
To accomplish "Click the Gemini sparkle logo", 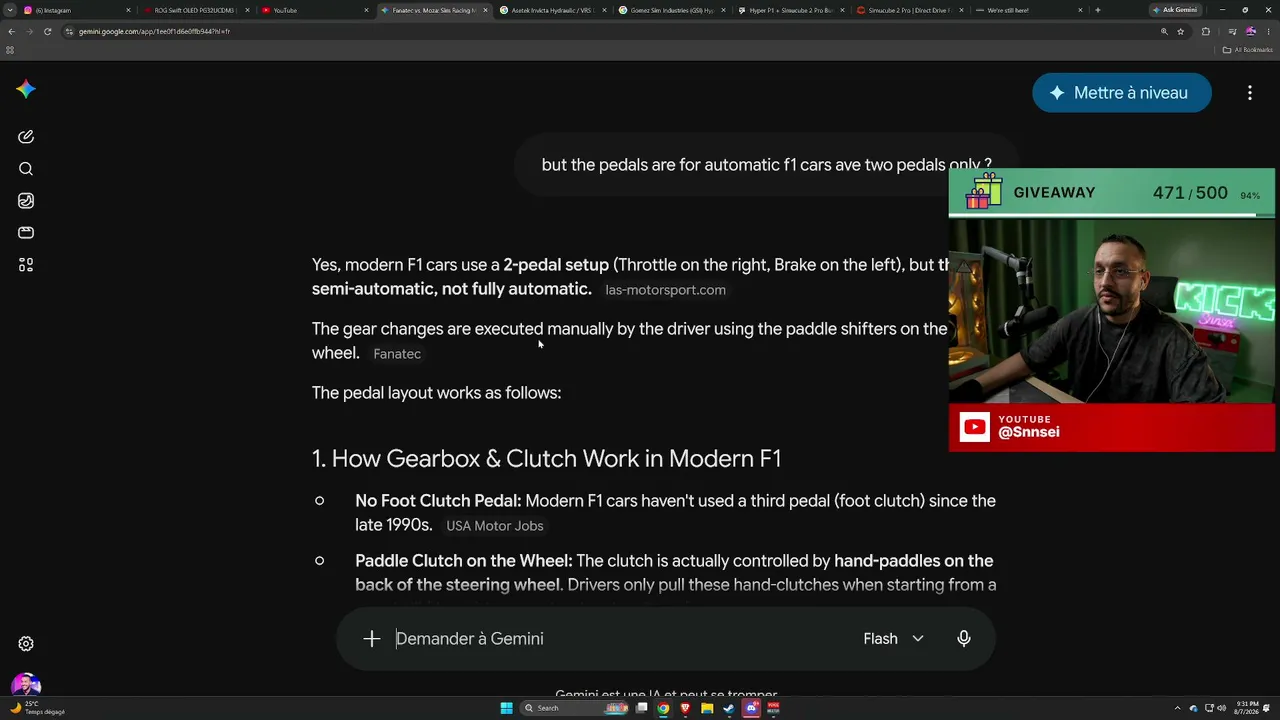I will [x=26, y=89].
